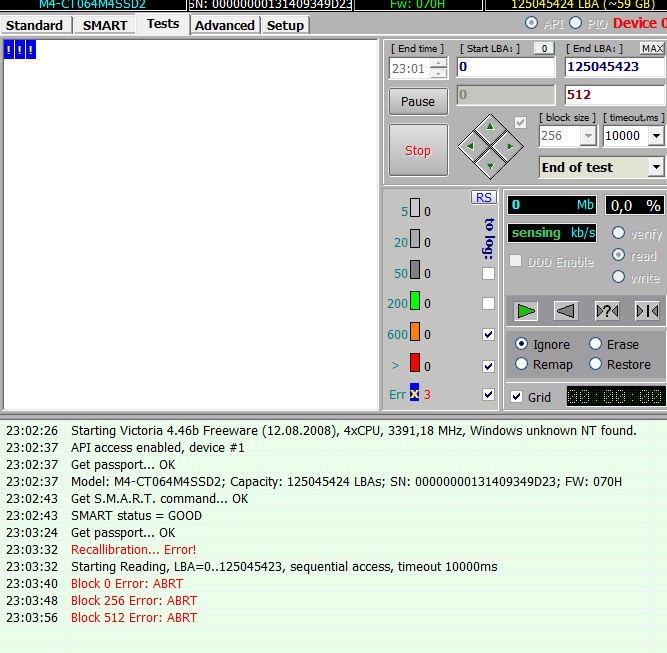This screenshot has height=653, width=667.
Task: Click the butterfly scan mode icon
Action: pyautogui.click(x=646, y=311)
